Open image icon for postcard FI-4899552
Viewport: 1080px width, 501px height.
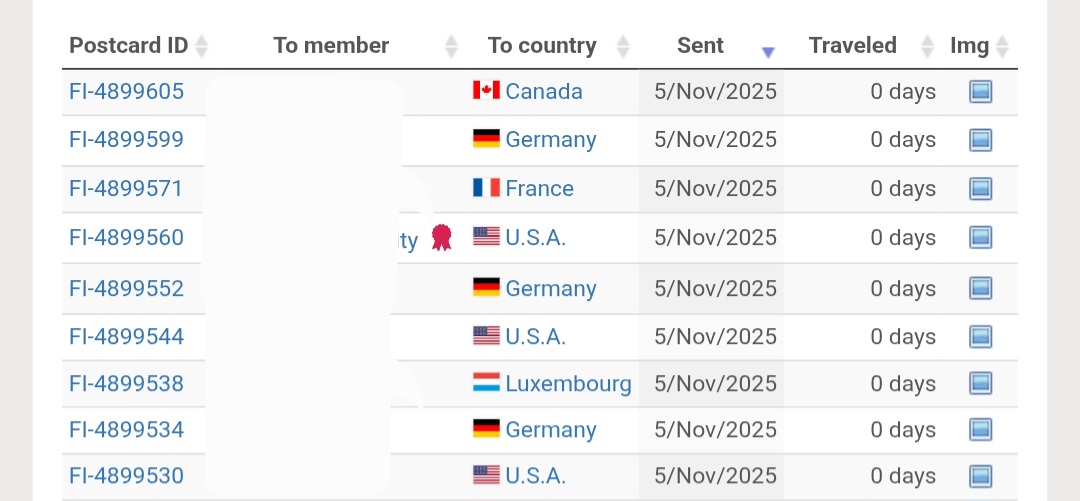(980, 289)
